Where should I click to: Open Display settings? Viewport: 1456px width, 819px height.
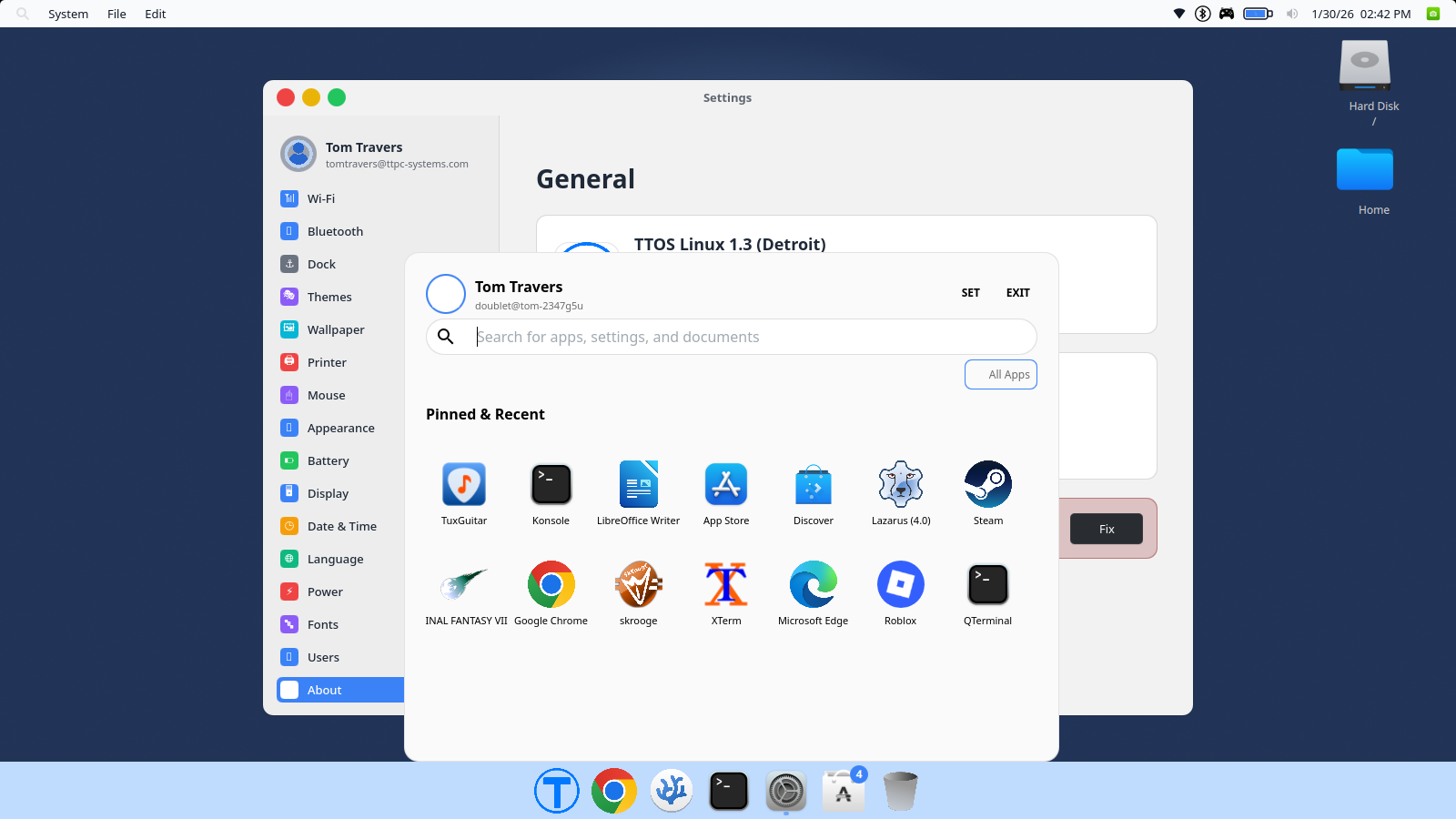click(x=340, y=493)
